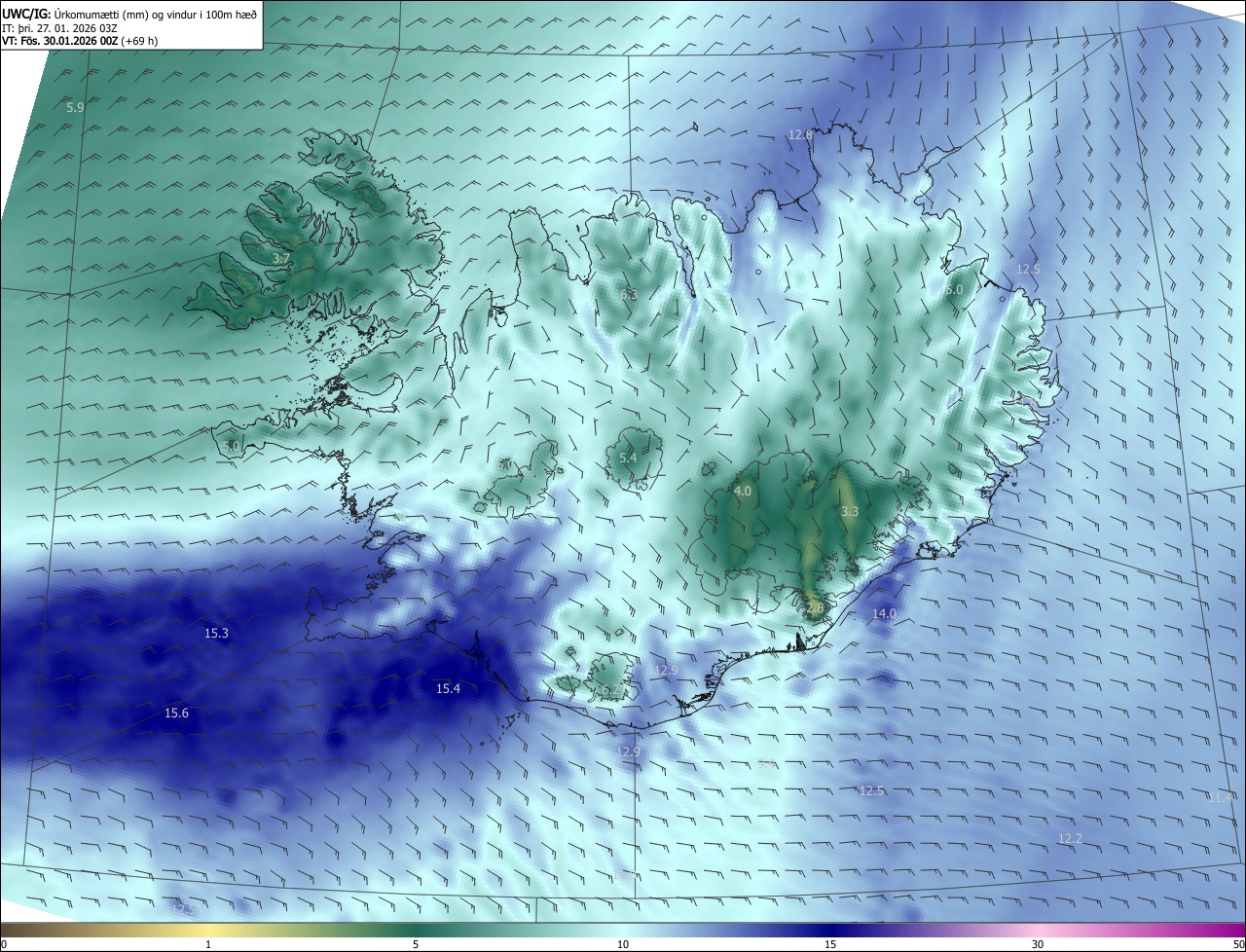This screenshot has width=1246, height=952.
Task: Click the 6.3 value label on the map
Action: point(629,295)
